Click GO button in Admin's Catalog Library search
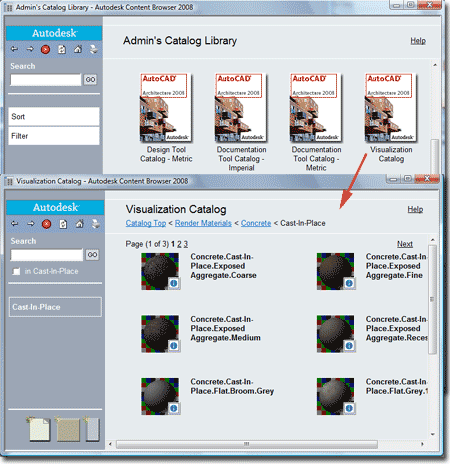 click(90, 80)
